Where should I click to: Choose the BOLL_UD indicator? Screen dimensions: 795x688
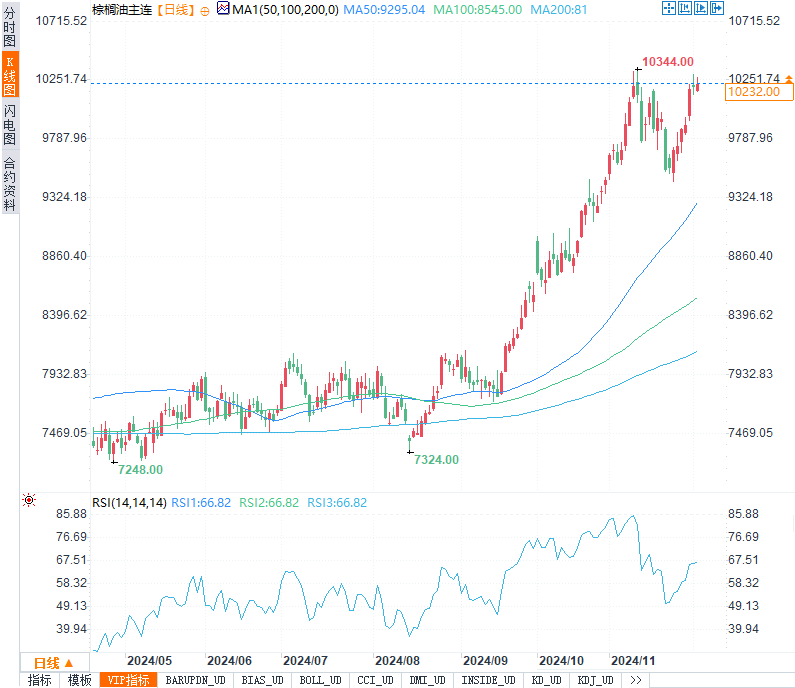(x=320, y=680)
